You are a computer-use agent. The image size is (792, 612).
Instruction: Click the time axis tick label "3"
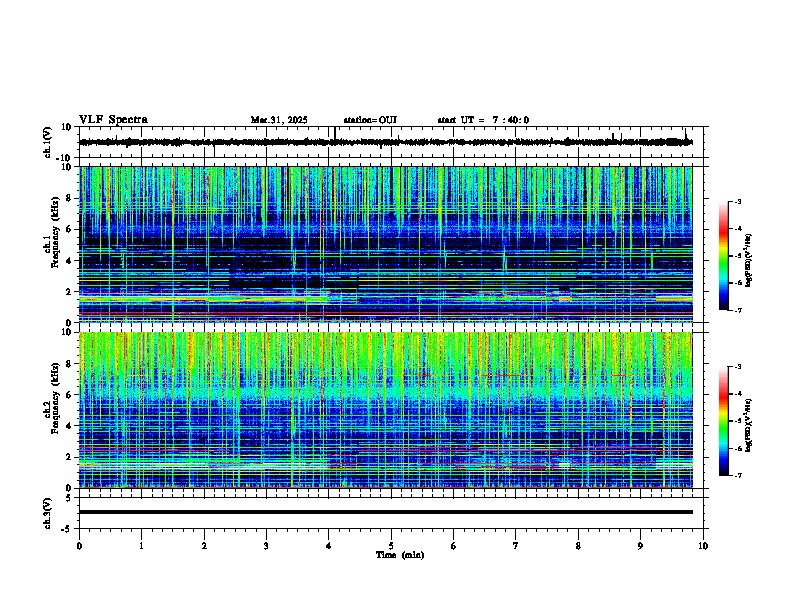(x=266, y=546)
